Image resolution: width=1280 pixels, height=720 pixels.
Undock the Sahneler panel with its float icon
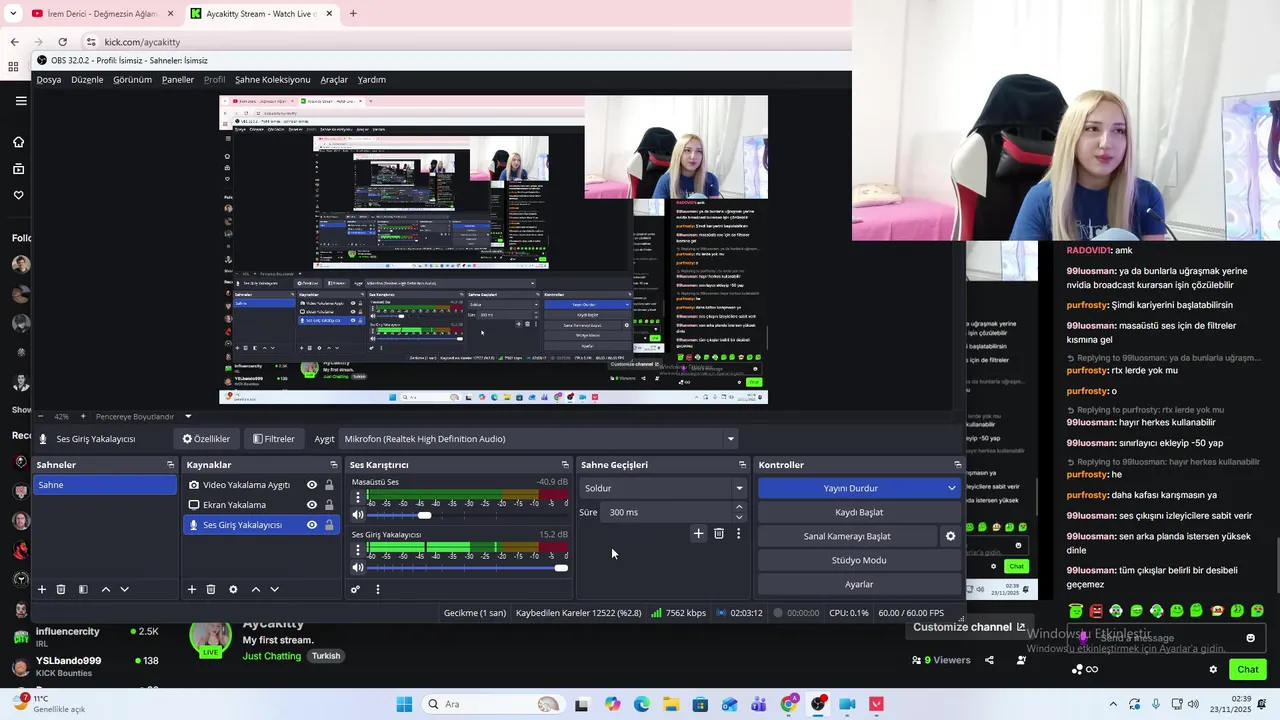170,465
